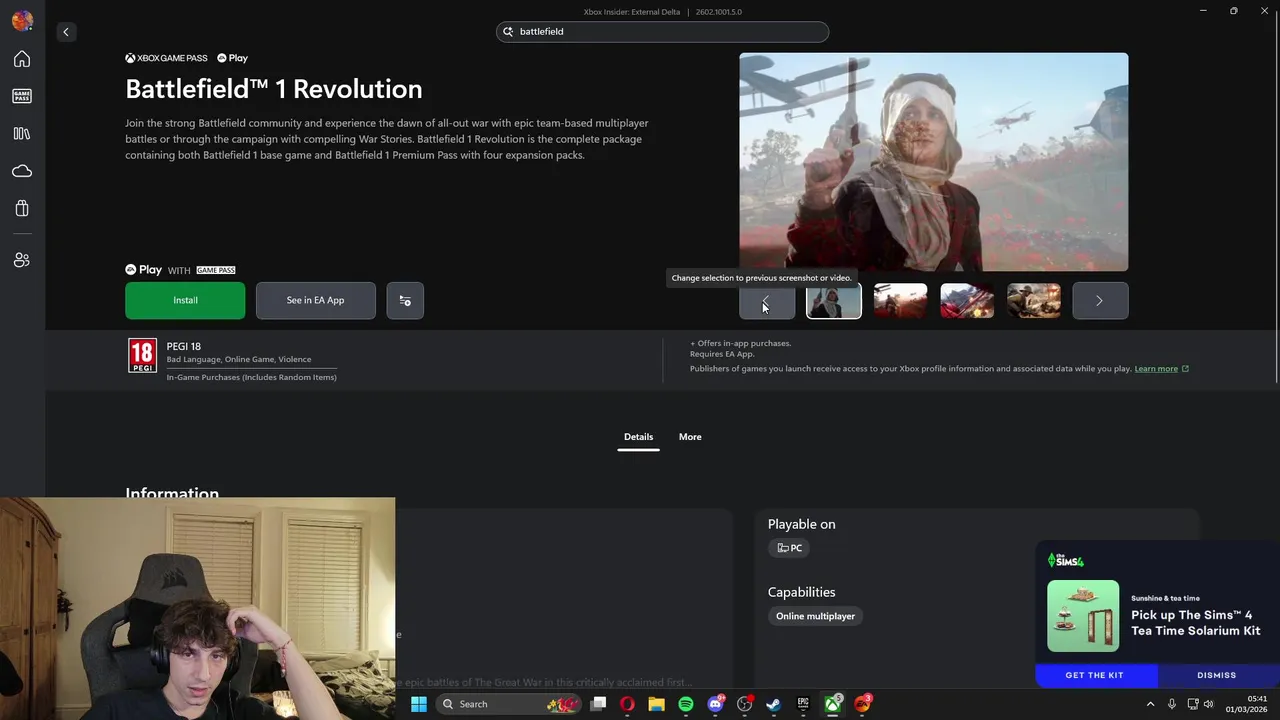Go to the next screenshot with the right chevron
1280x720 pixels.
1100,301
